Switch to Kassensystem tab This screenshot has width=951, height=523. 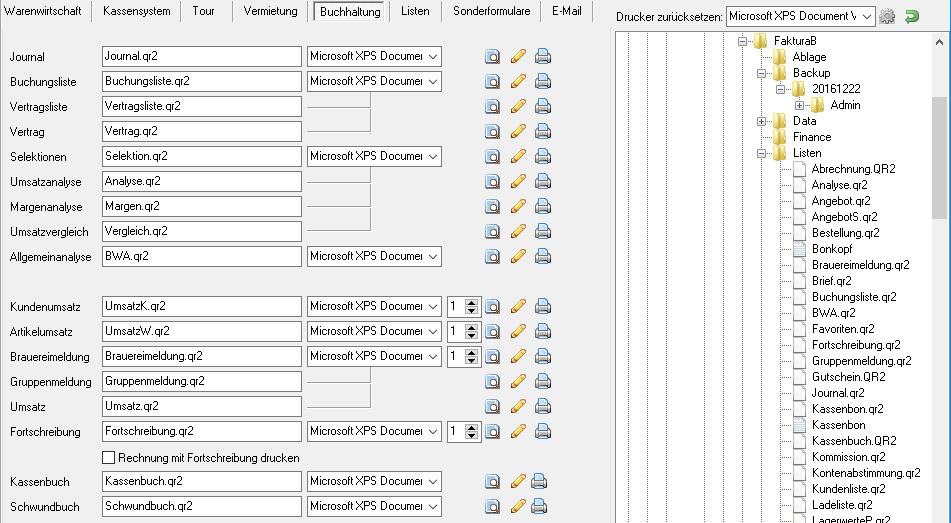tap(136, 11)
